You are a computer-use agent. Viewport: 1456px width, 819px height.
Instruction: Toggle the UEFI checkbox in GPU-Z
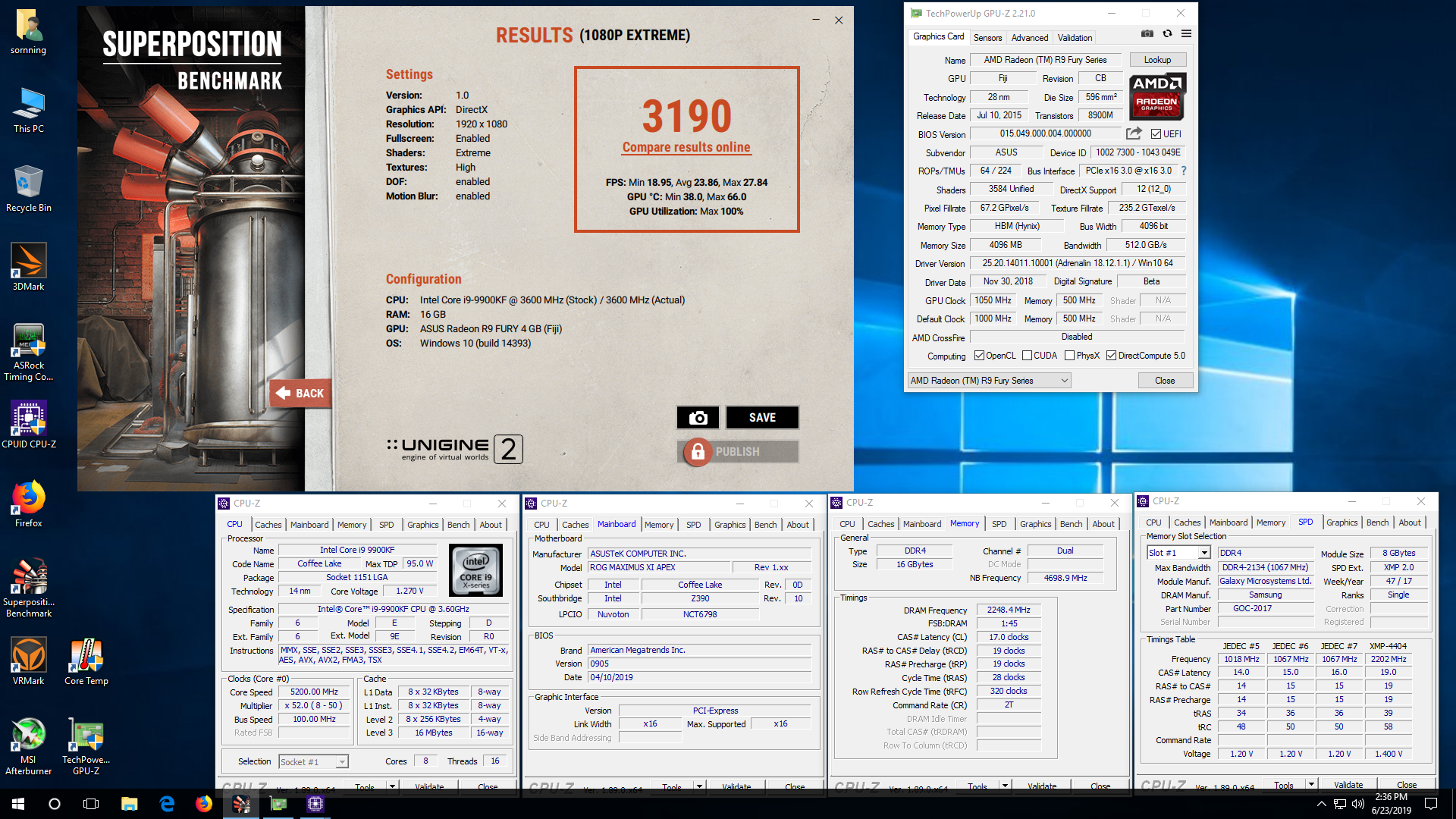1156,134
